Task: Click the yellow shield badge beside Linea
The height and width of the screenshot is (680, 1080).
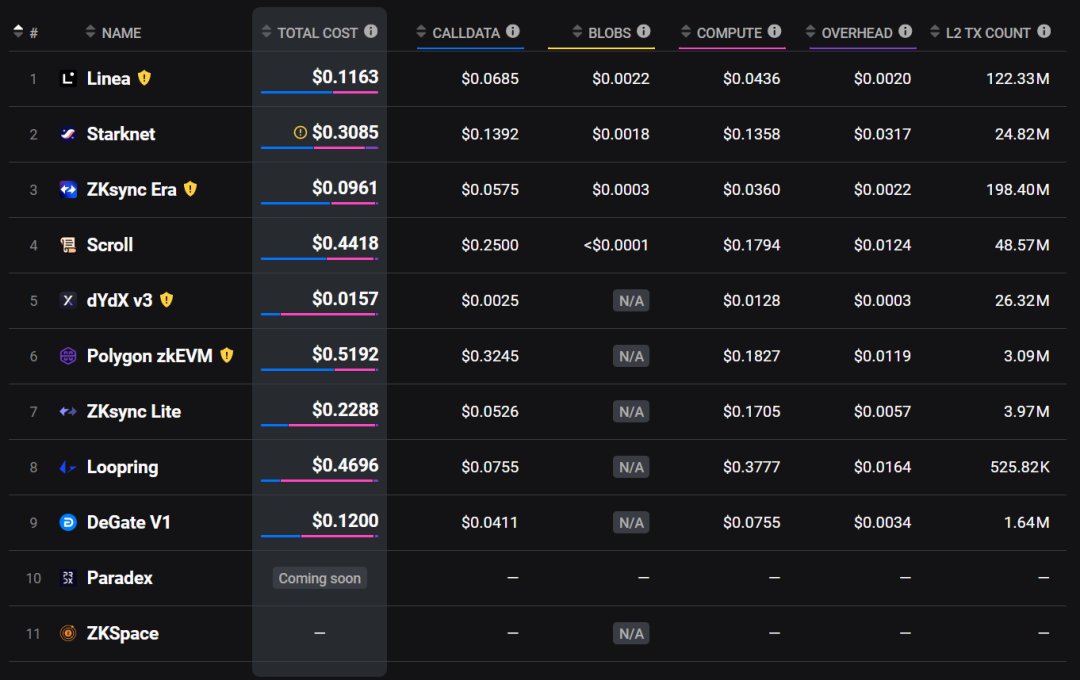Action: point(145,78)
